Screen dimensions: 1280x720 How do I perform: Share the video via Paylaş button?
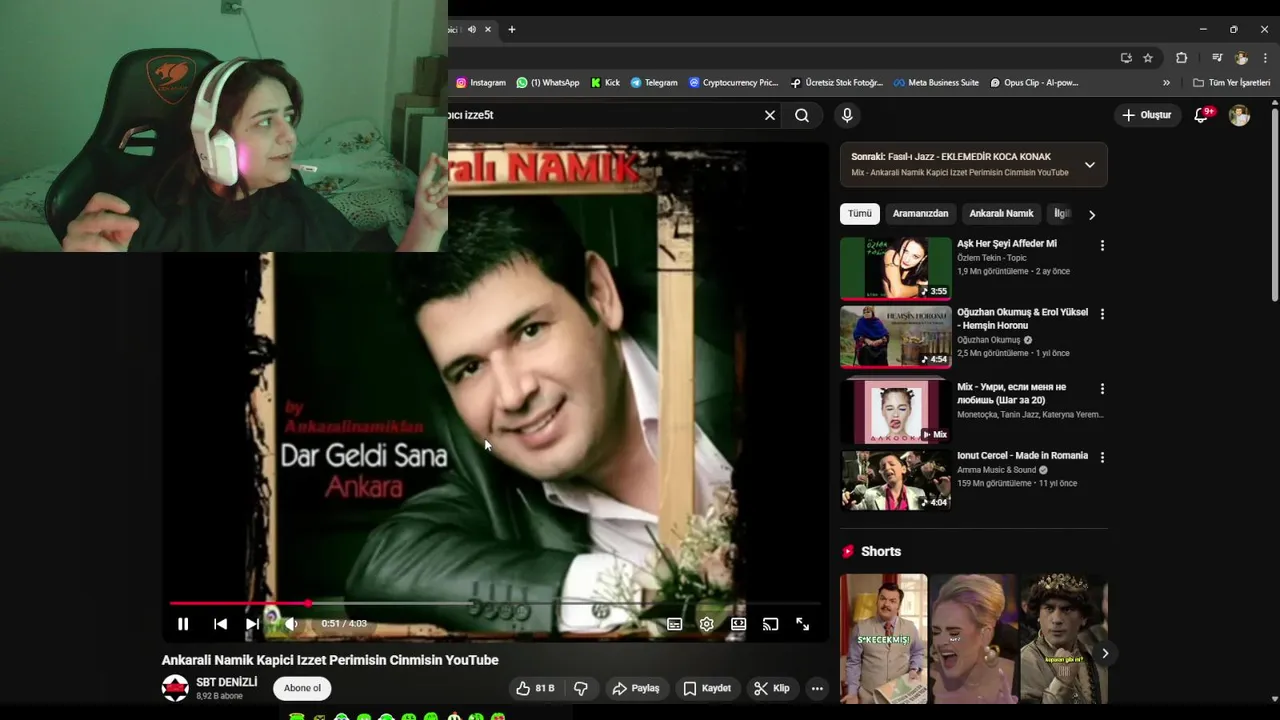click(636, 688)
